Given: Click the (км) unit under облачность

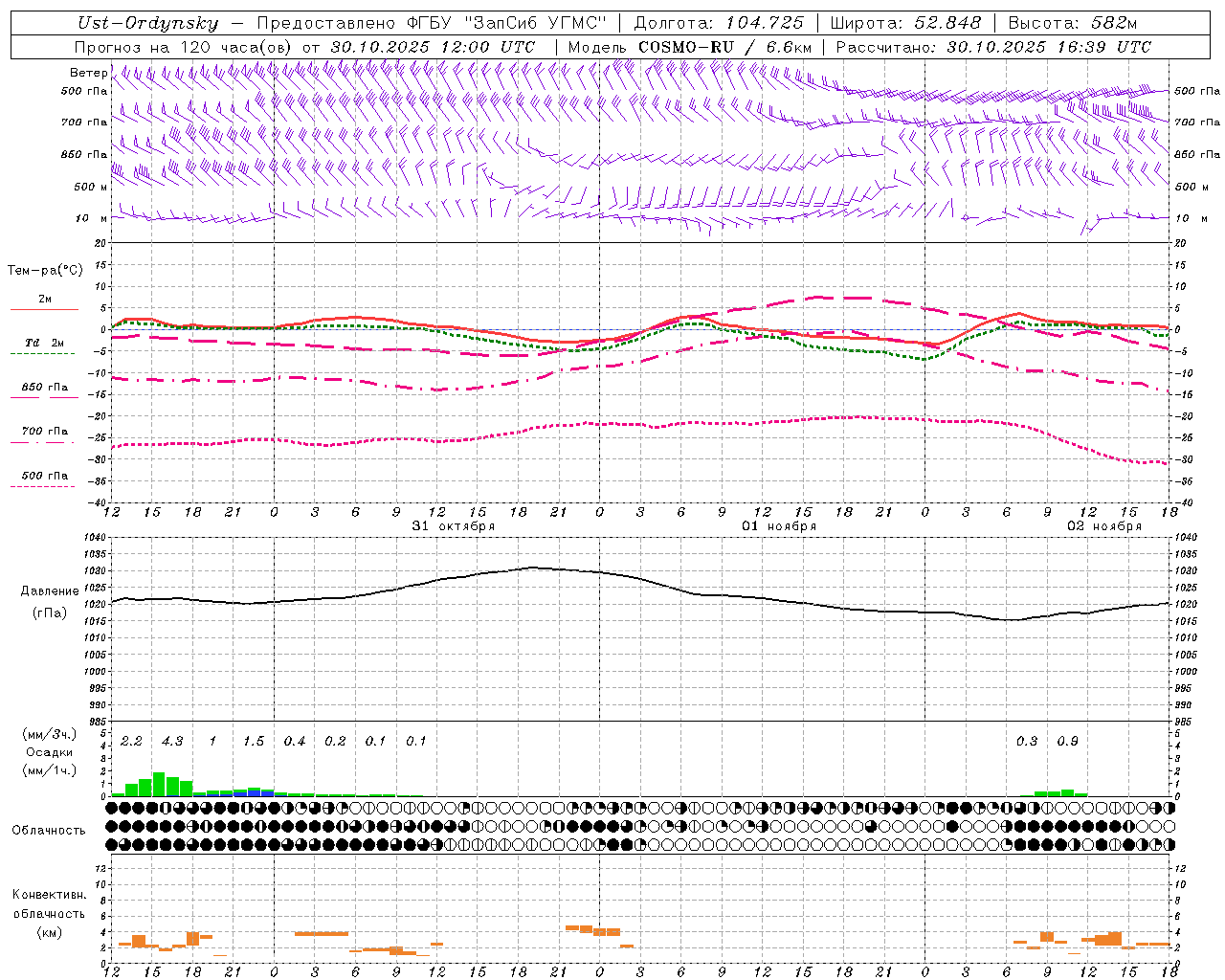Looking at the screenshot, I should point(49,932).
